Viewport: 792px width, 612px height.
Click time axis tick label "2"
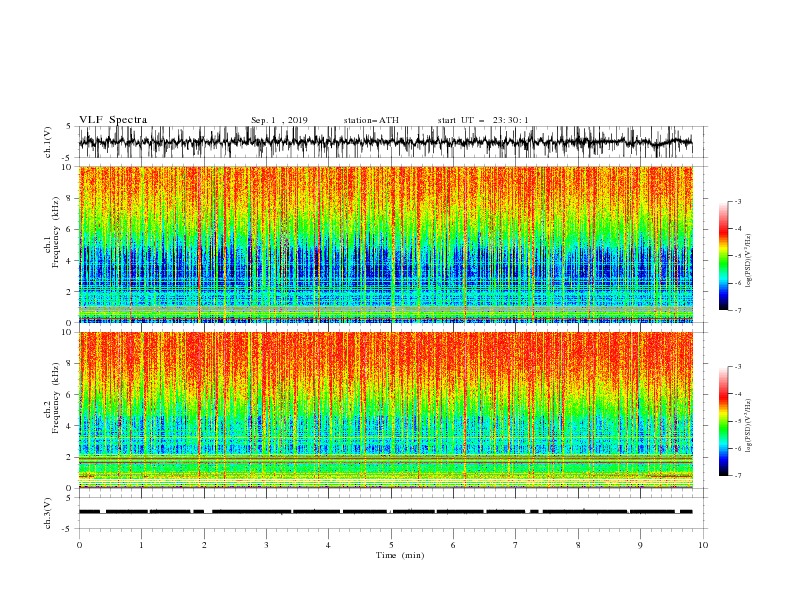[204, 545]
